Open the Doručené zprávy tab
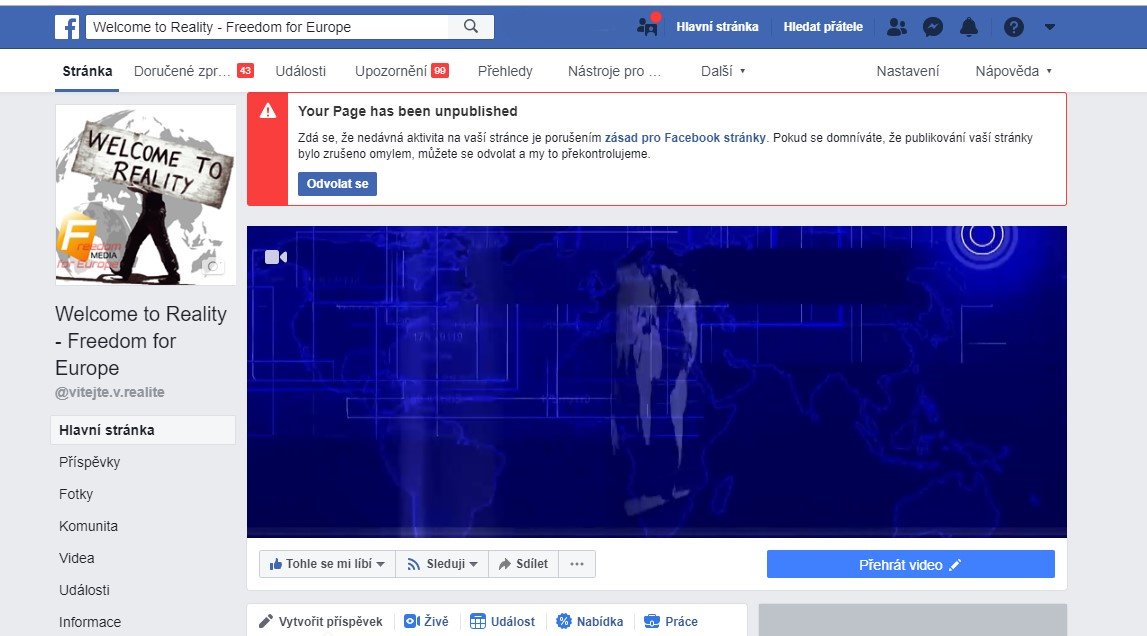This screenshot has height=636, width=1147. pos(194,71)
